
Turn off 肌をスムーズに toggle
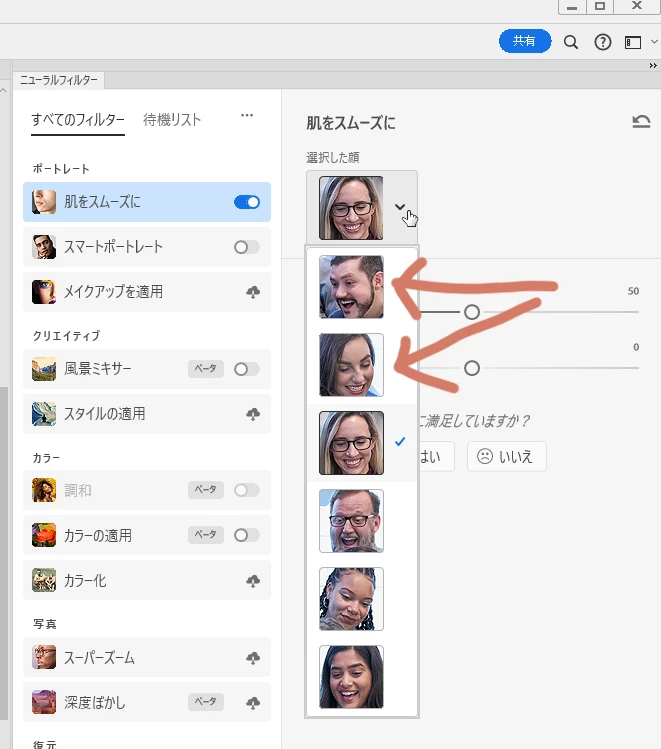point(247,202)
